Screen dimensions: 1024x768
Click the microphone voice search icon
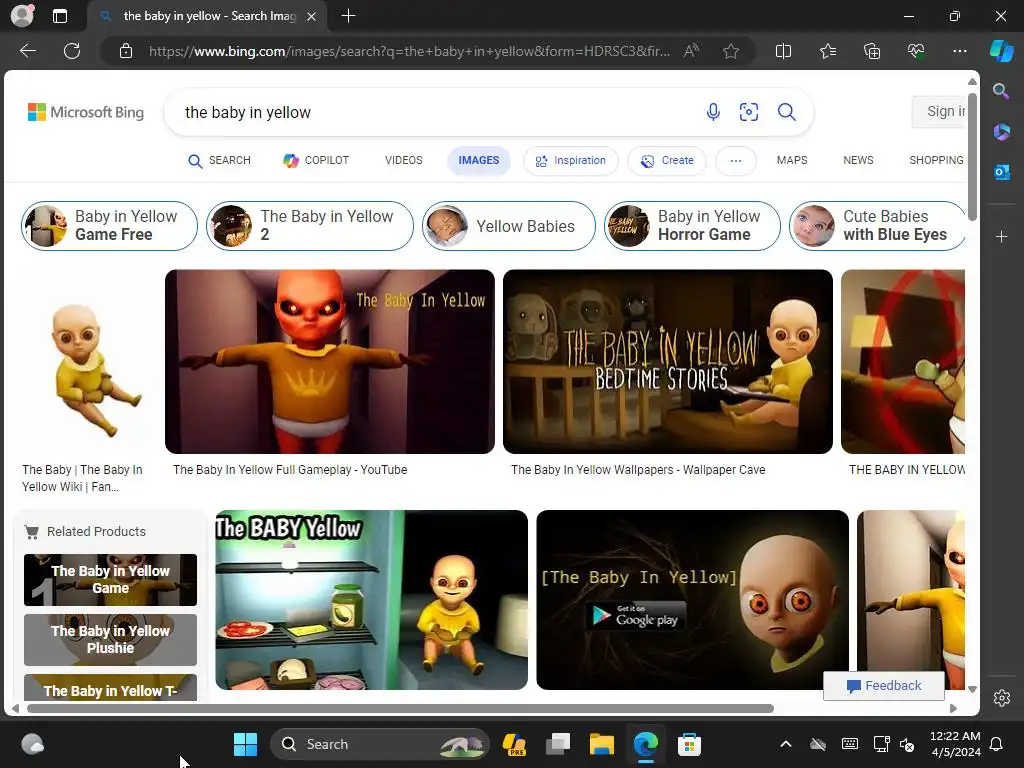pyautogui.click(x=713, y=112)
